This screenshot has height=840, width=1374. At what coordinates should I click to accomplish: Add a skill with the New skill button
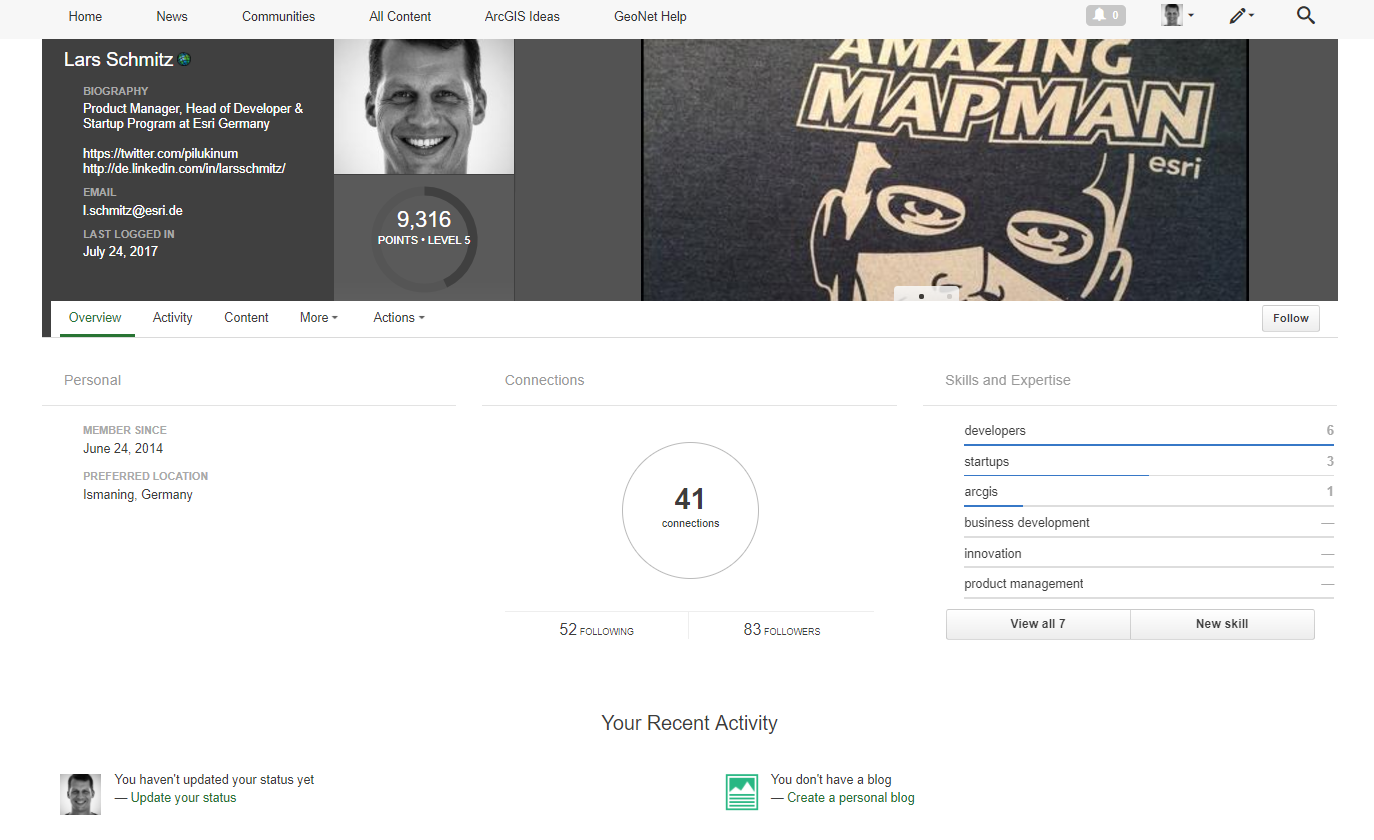1222,624
